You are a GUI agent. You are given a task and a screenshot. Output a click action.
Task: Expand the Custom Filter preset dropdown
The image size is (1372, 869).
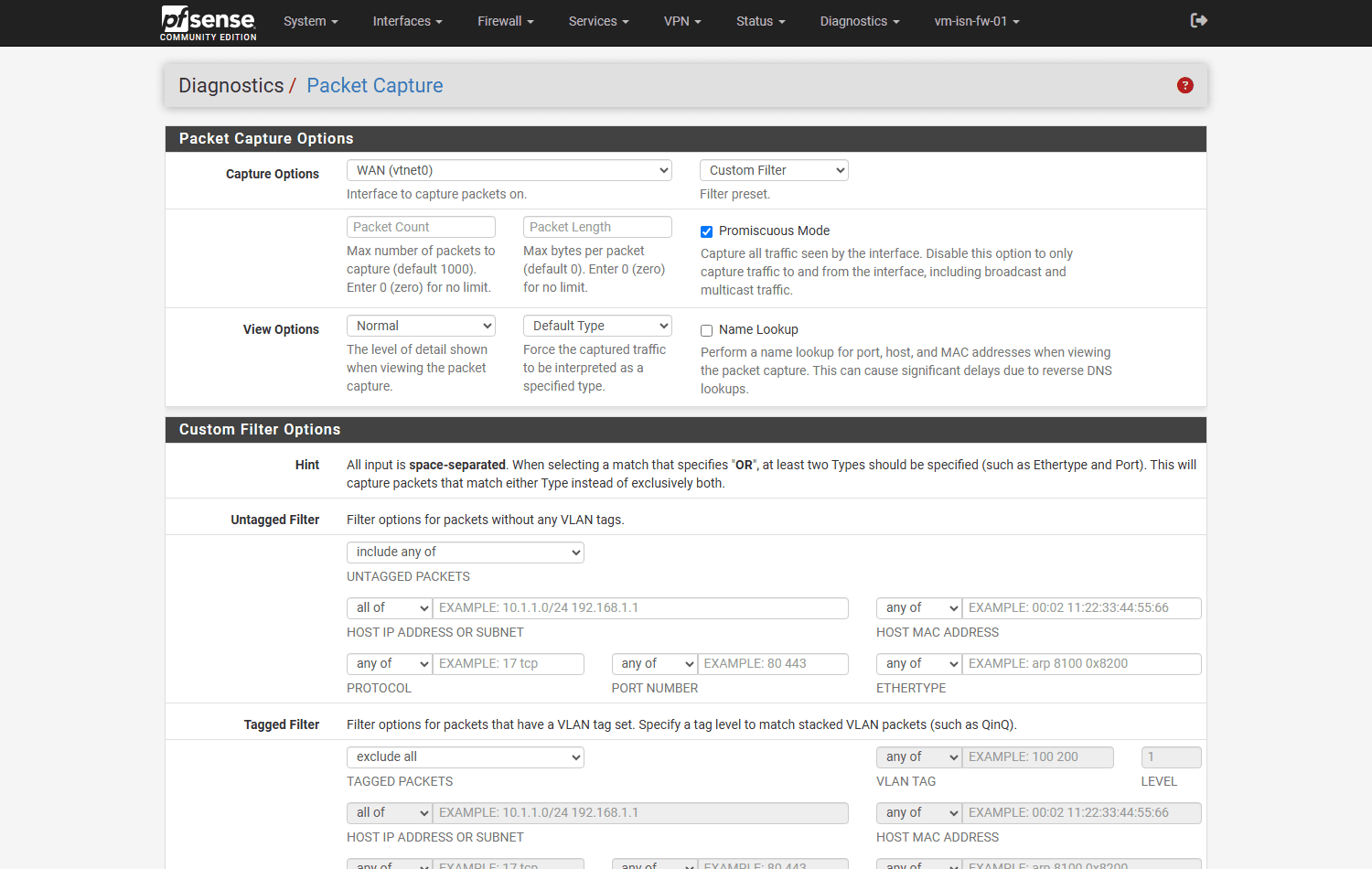774,170
